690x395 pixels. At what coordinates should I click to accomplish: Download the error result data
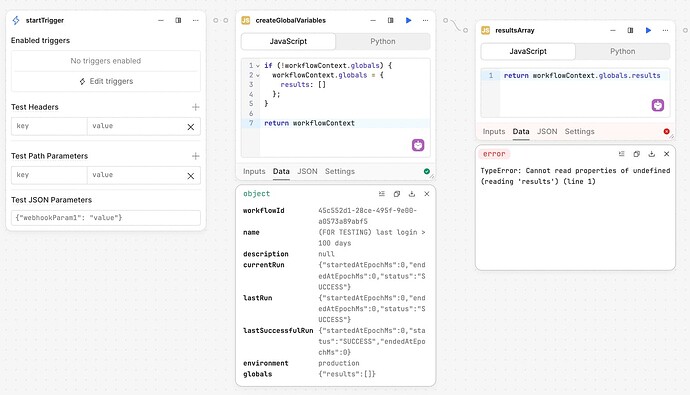pos(651,154)
